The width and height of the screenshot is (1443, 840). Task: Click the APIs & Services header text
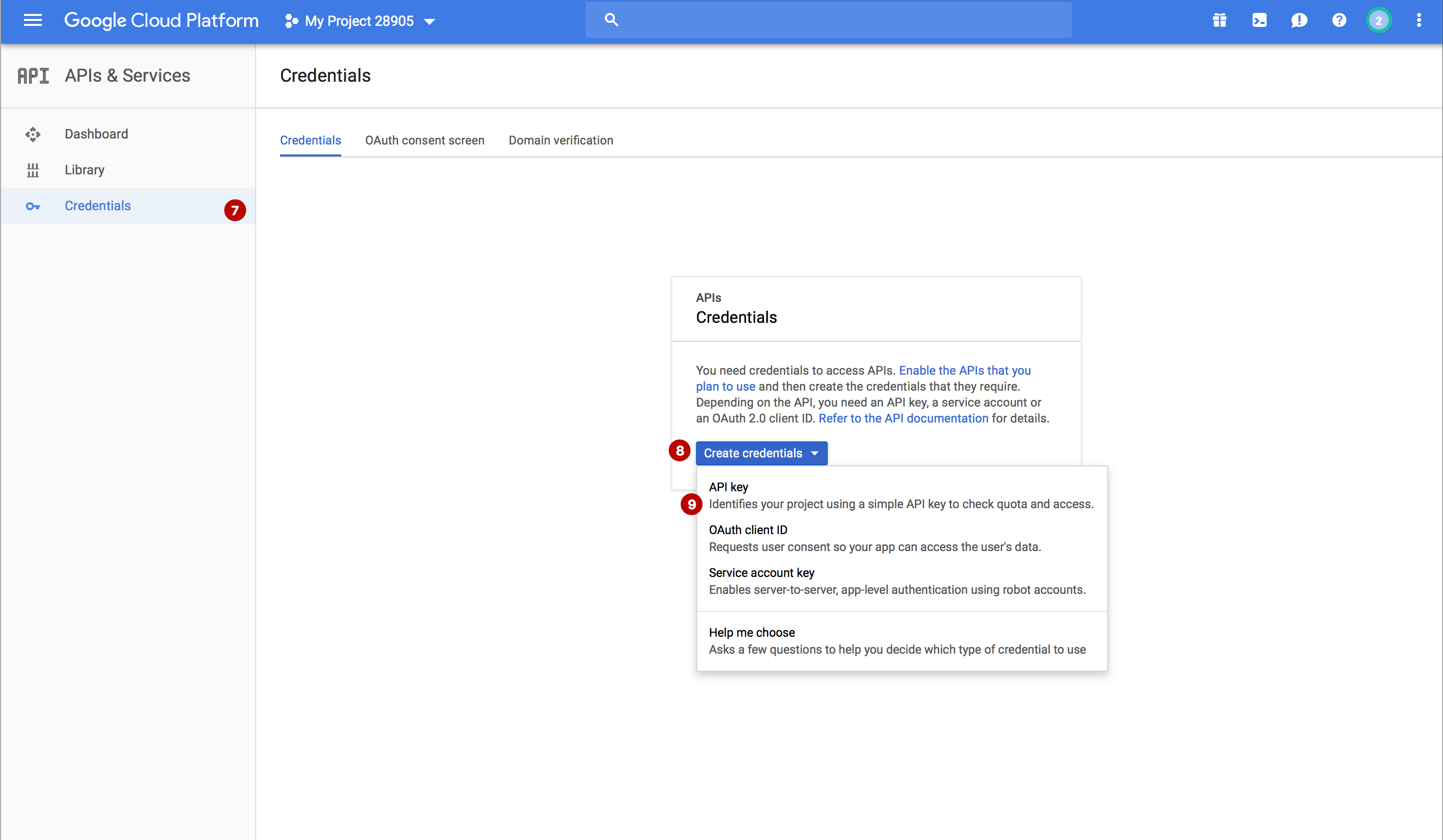click(127, 76)
